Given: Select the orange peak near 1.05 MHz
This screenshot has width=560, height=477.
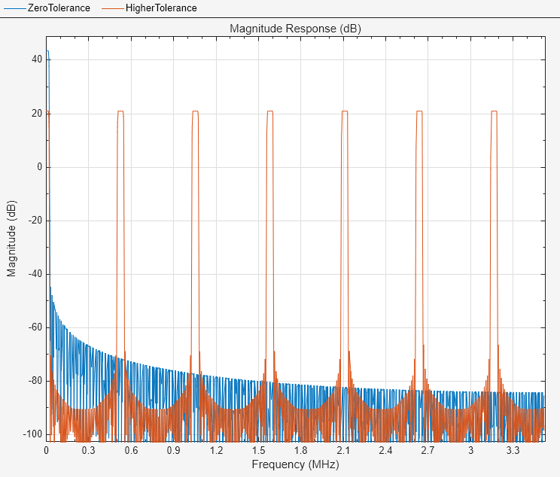Looking at the screenshot, I should click(195, 111).
